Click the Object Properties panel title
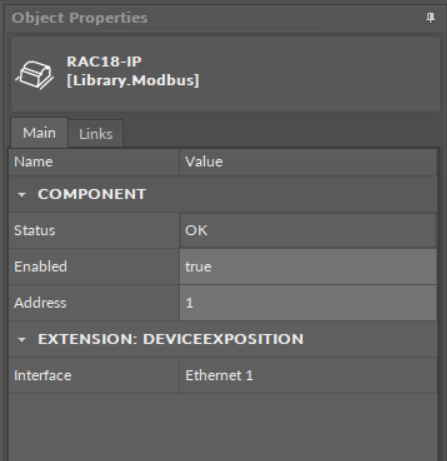447x461 pixels. click(x=79, y=18)
